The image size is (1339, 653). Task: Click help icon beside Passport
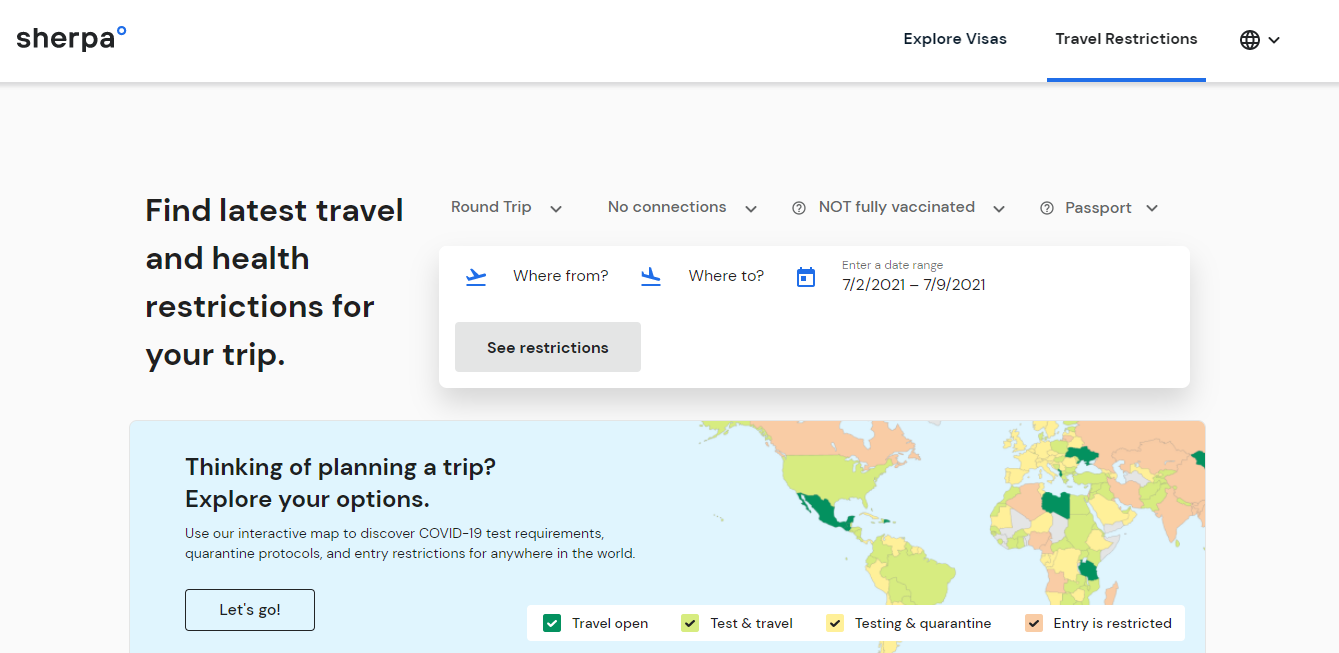click(1047, 208)
